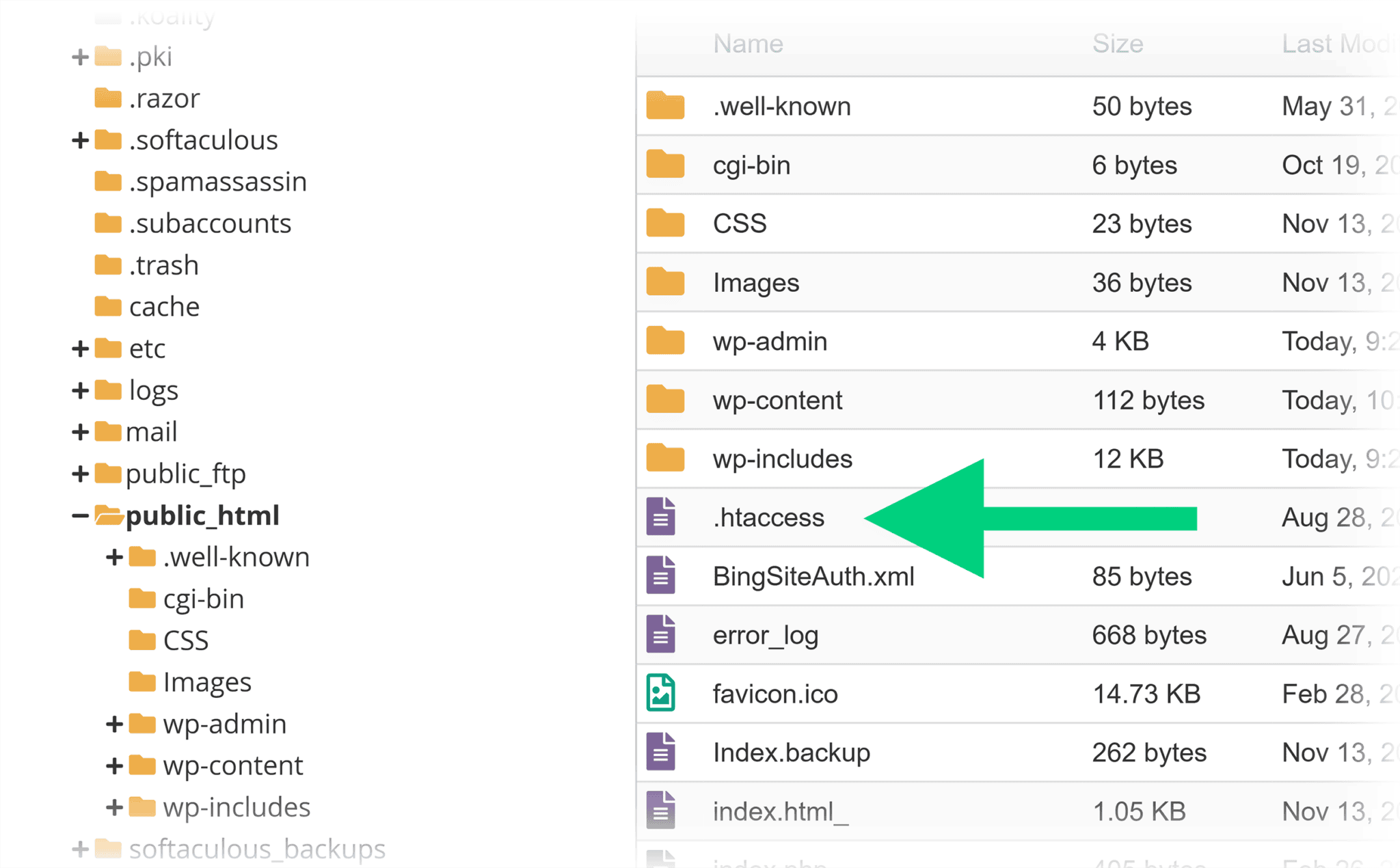The width and height of the screenshot is (1400, 868).
Task: Click the wp-content folder icon
Action: point(665,400)
